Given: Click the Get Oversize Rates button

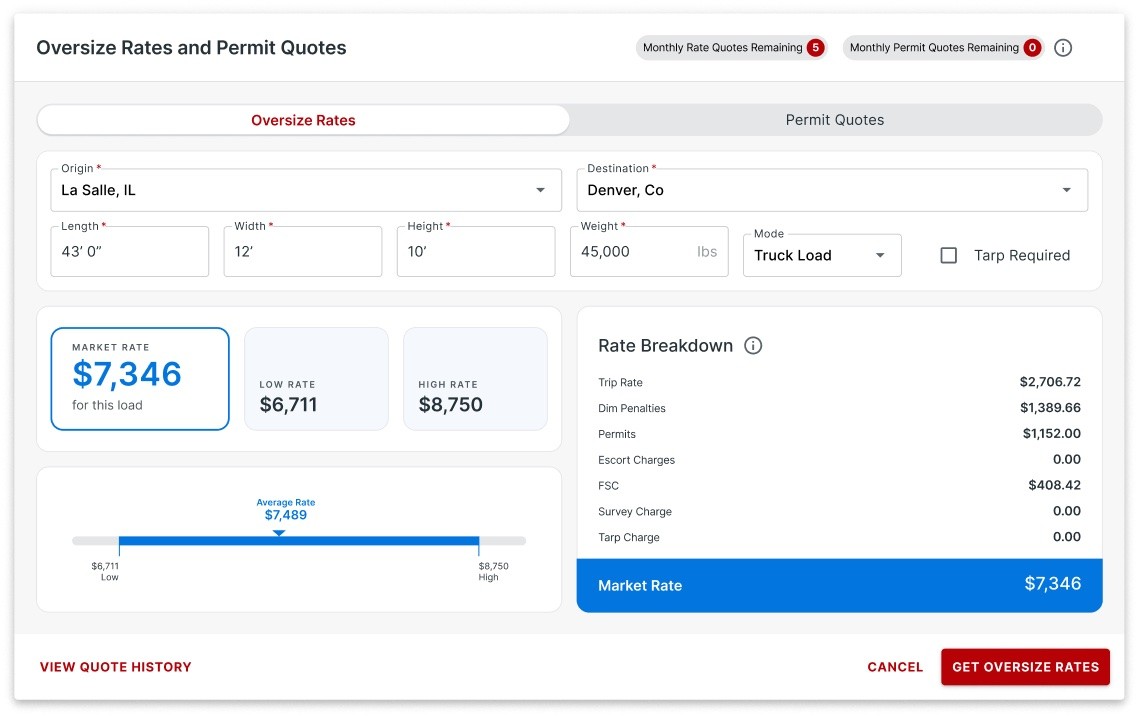Looking at the screenshot, I should (1025, 666).
